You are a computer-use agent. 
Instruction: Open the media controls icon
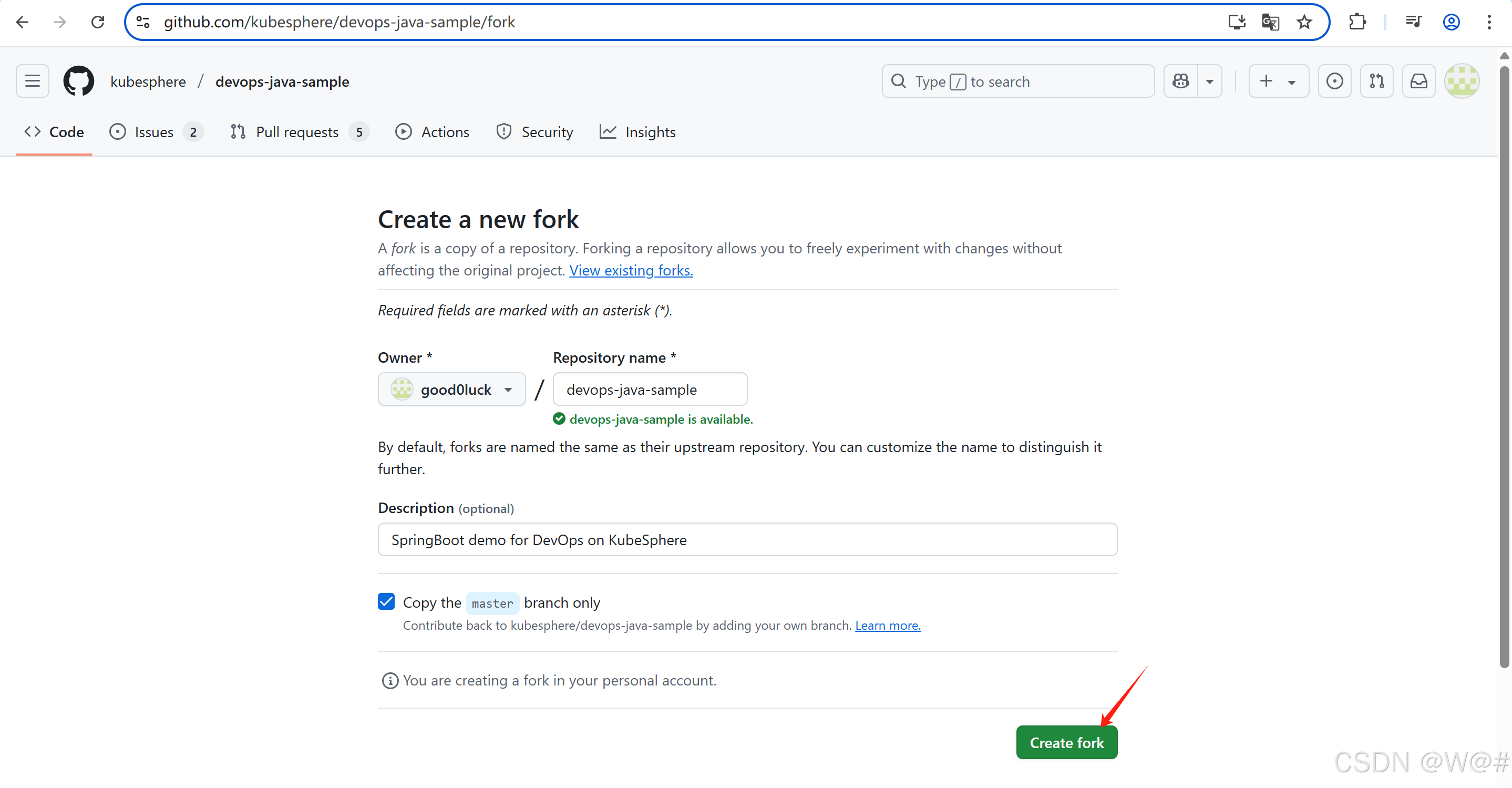[1413, 22]
